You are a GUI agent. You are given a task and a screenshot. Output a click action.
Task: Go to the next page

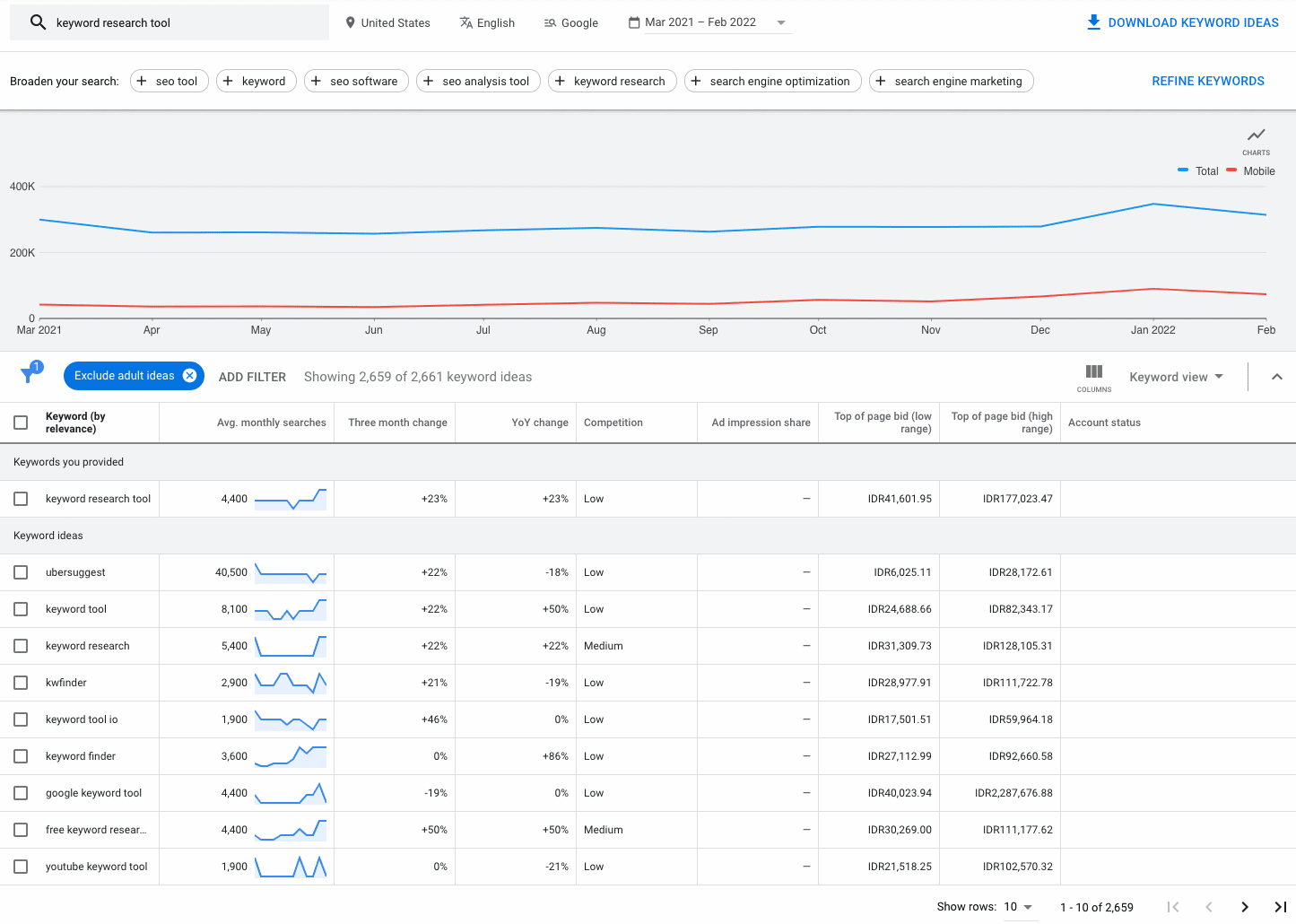click(1245, 907)
